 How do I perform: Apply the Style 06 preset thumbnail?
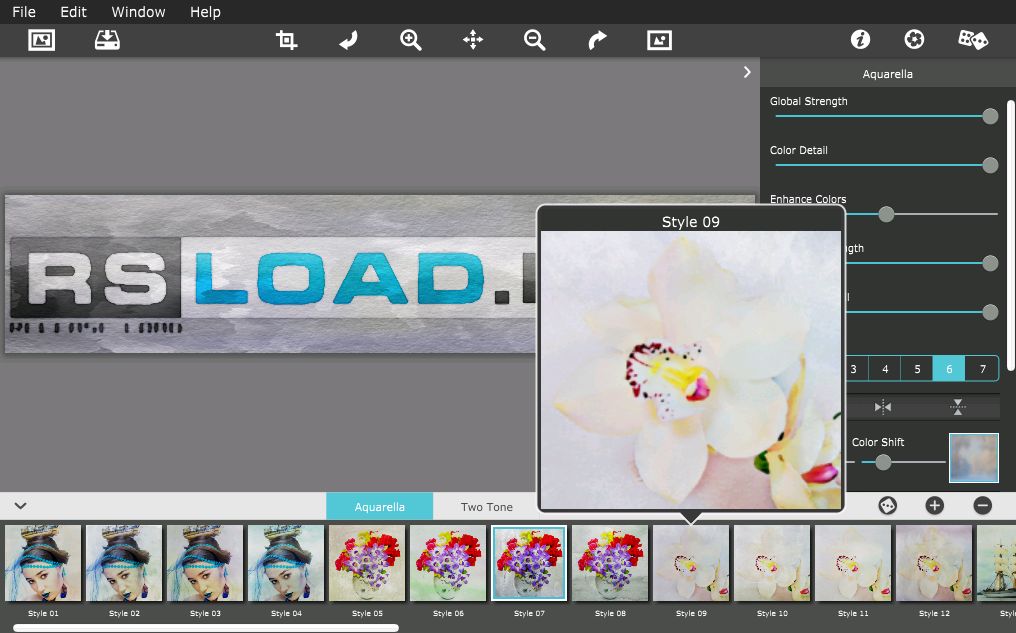pyautogui.click(x=448, y=563)
